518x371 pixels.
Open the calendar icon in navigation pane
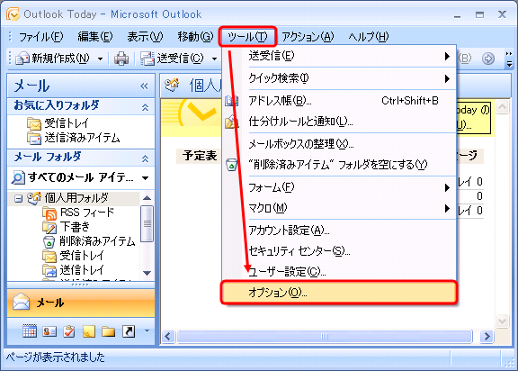tap(29, 331)
